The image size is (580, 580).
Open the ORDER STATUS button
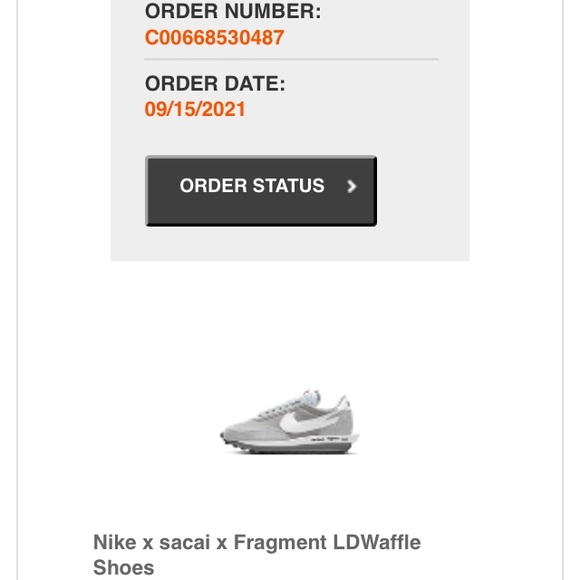(x=261, y=190)
